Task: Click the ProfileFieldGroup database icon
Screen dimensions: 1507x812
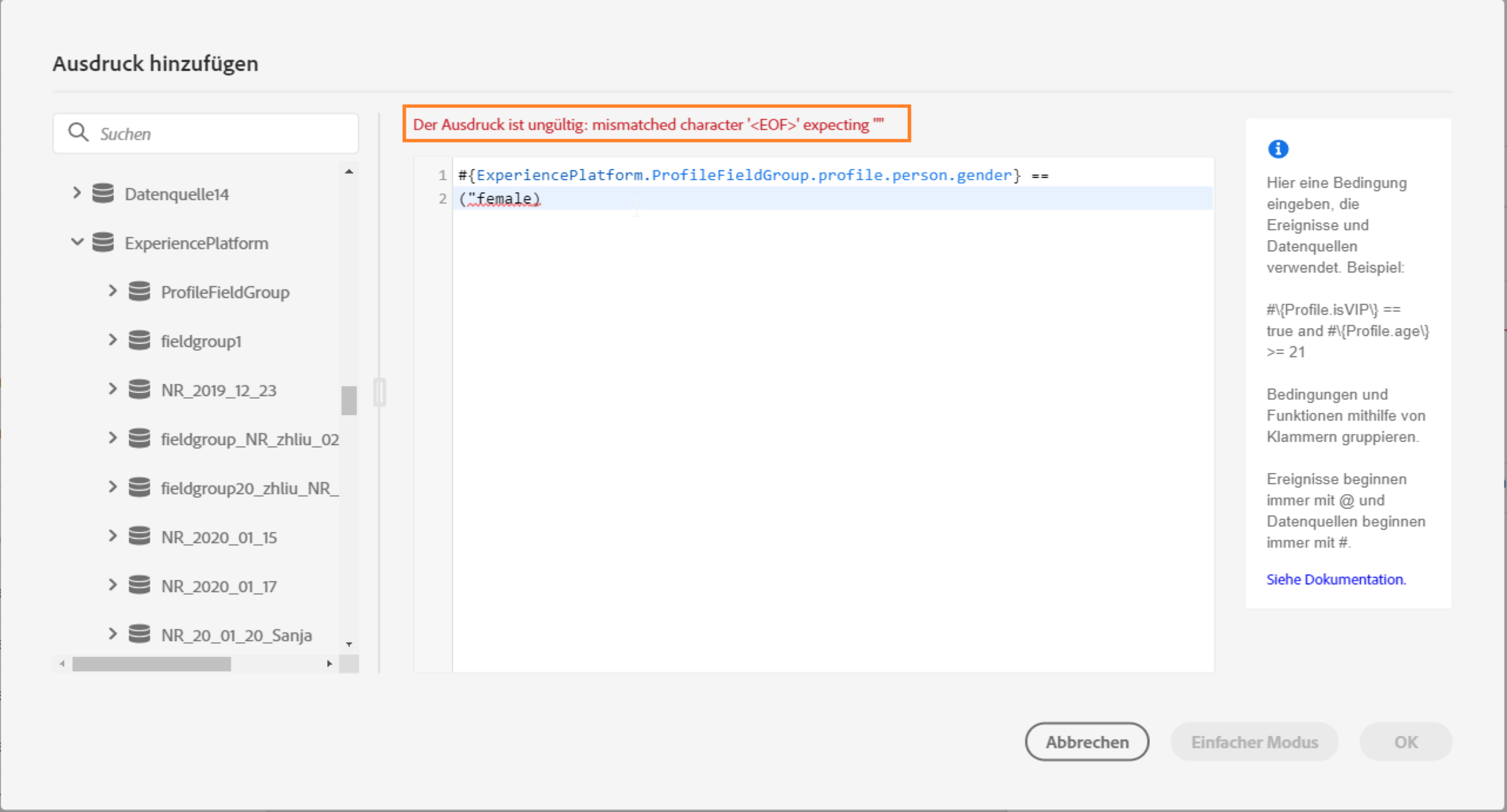Action: pos(139,291)
